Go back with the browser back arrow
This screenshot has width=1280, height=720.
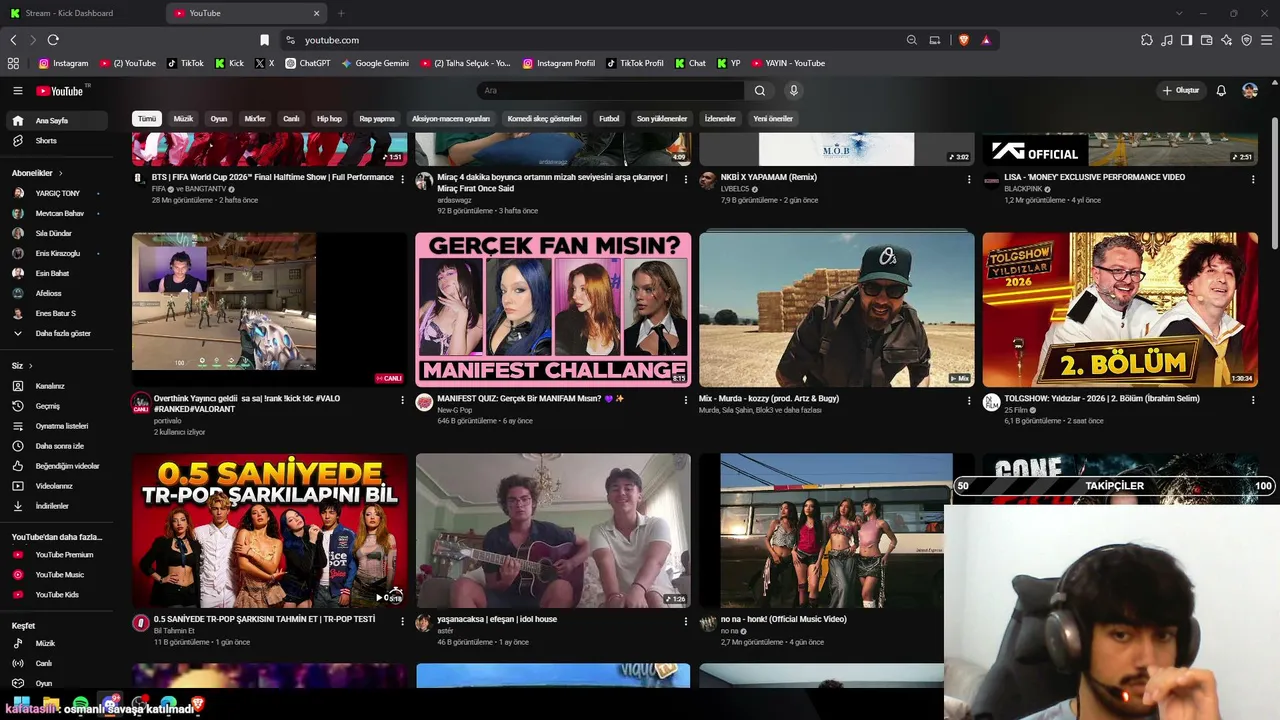coord(13,40)
